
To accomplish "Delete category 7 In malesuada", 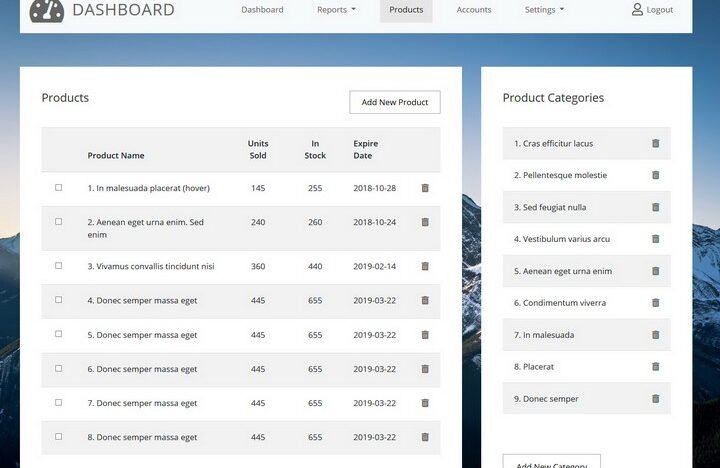I will click(656, 335).
